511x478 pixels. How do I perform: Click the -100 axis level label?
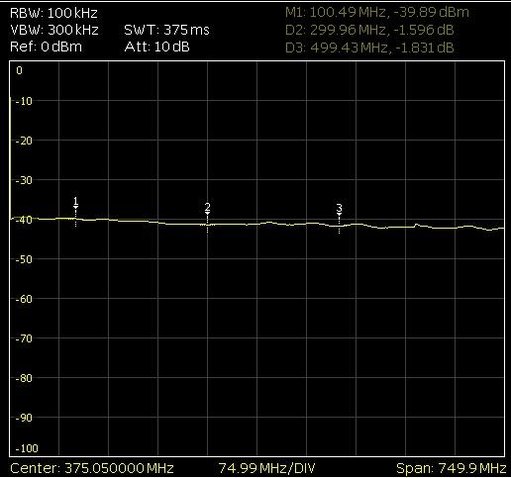pyautogui.click(x=27, y=449)
